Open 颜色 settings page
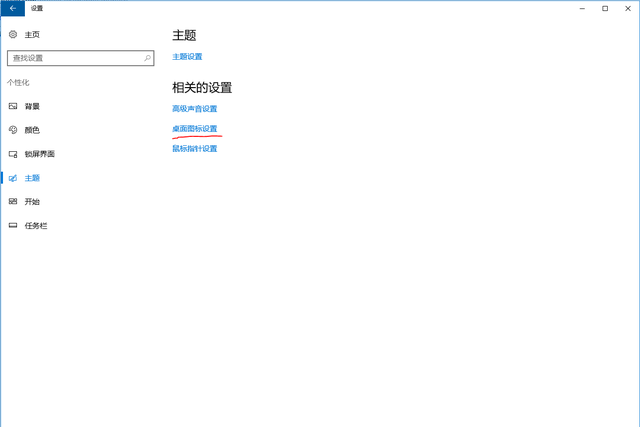The width and height of the screenshot is (640, 427). pyautogui.click(x=32, y=130)
